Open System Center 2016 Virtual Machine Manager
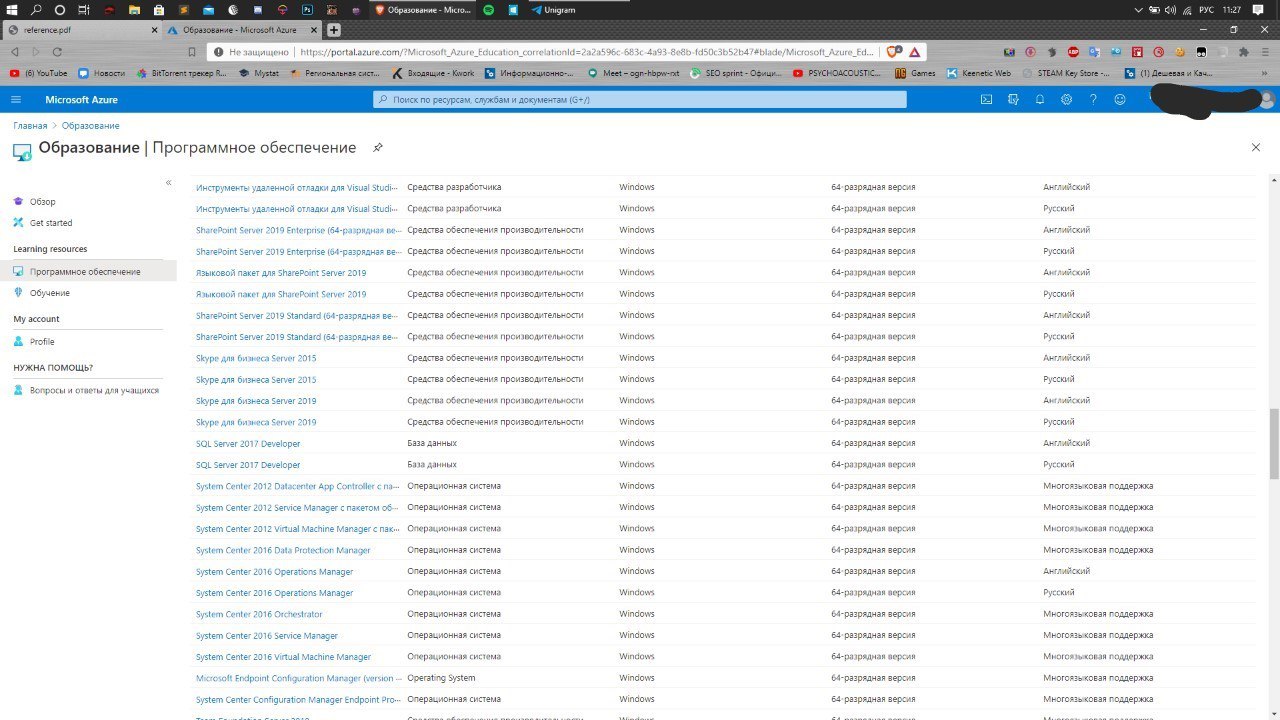The width and height of the screenshot is (1280, 720). click(x=283, y=657)
